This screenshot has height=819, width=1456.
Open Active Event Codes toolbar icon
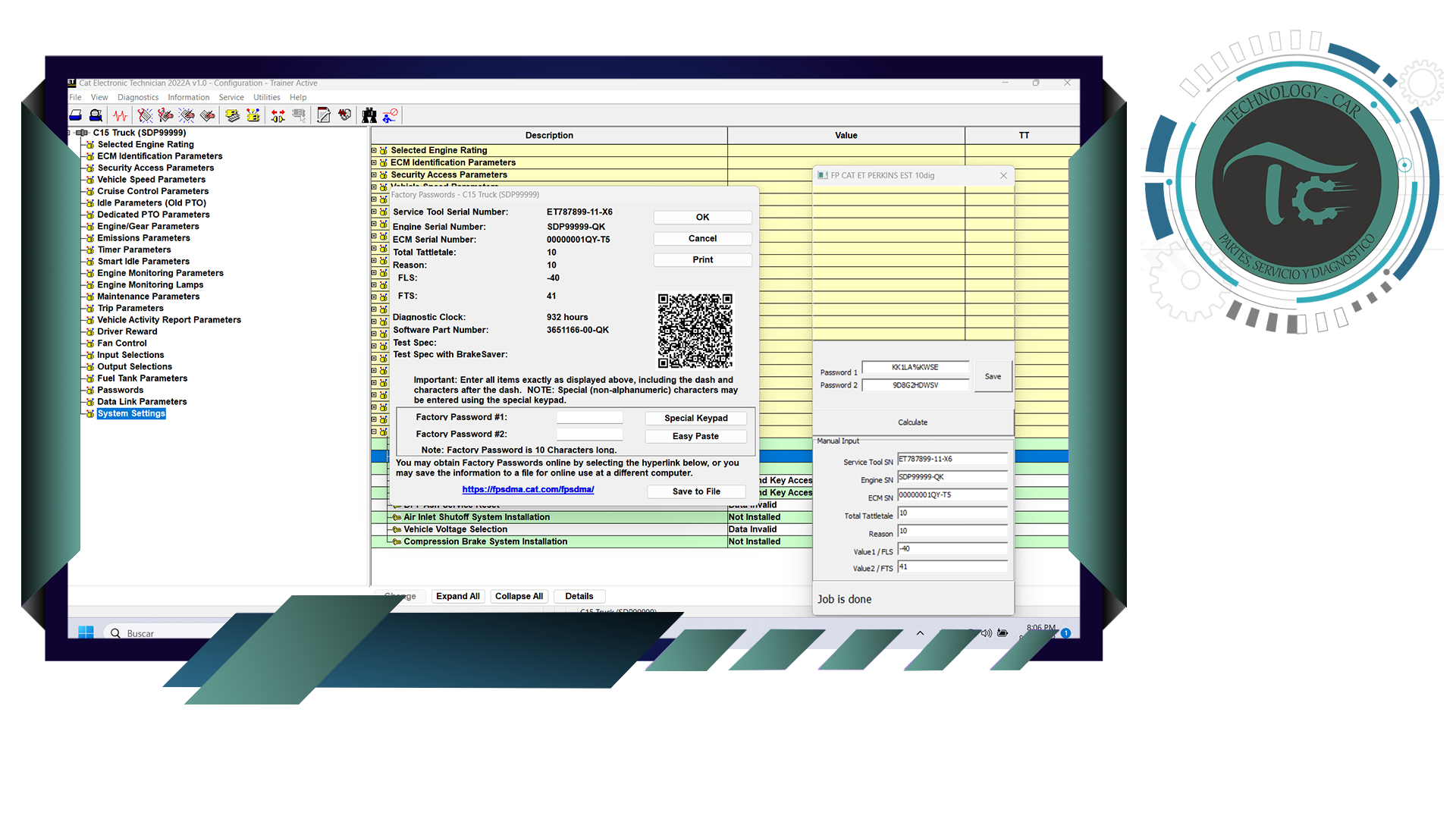187,115
